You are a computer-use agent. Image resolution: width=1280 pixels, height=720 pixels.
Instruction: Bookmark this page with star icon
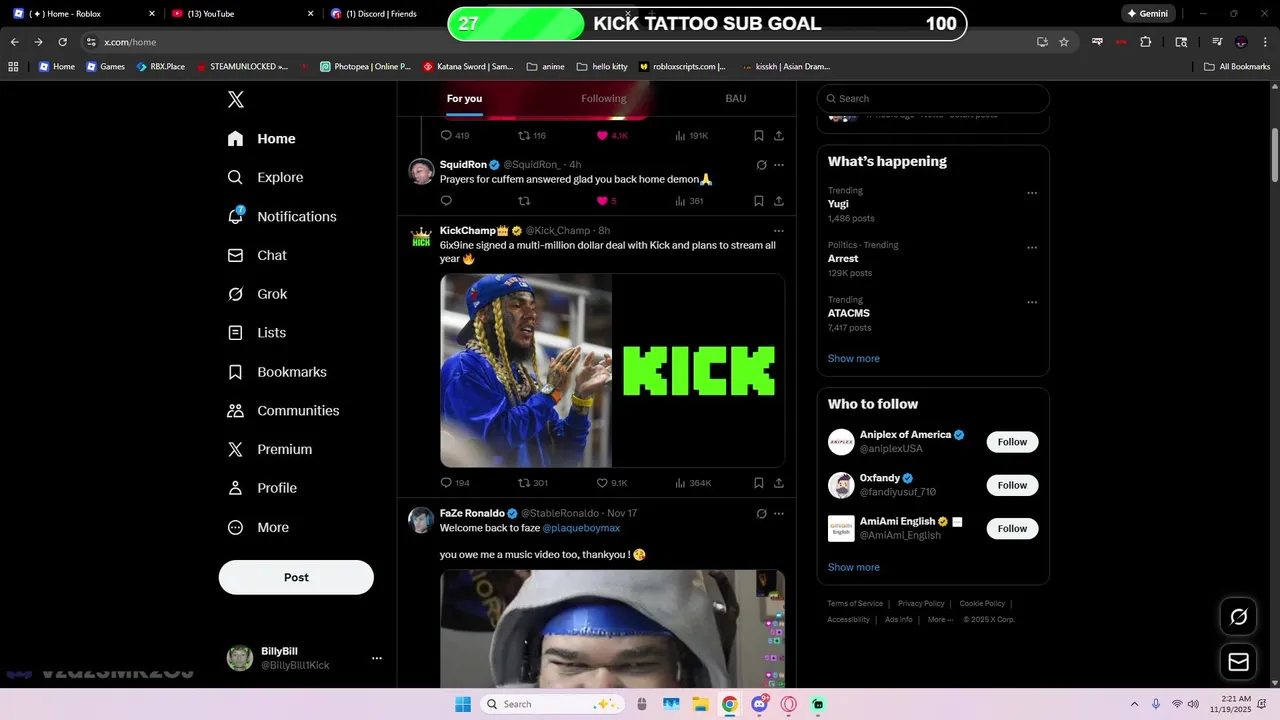coord(1064,42)
